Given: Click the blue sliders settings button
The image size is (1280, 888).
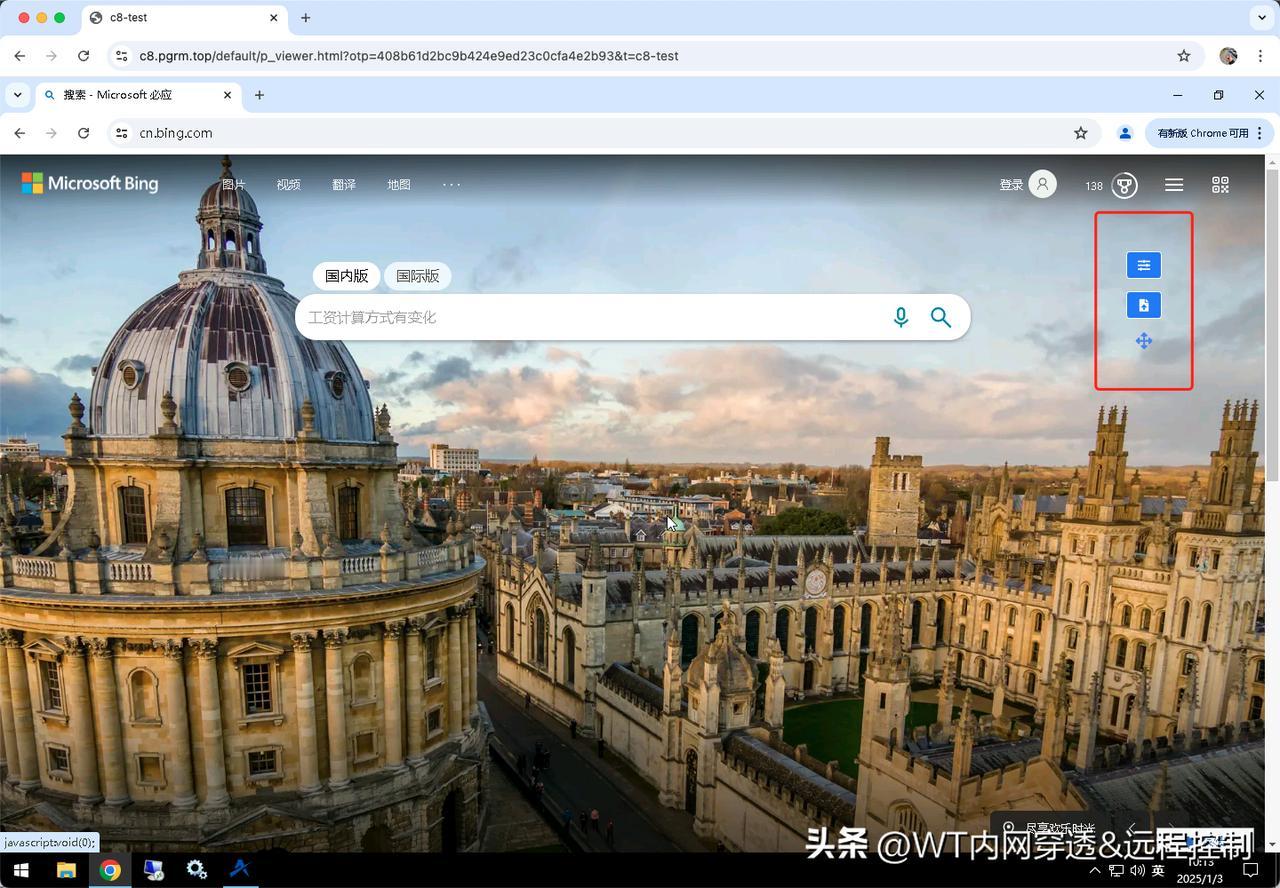Looking at the screenshot, I should pos(1144,265).
